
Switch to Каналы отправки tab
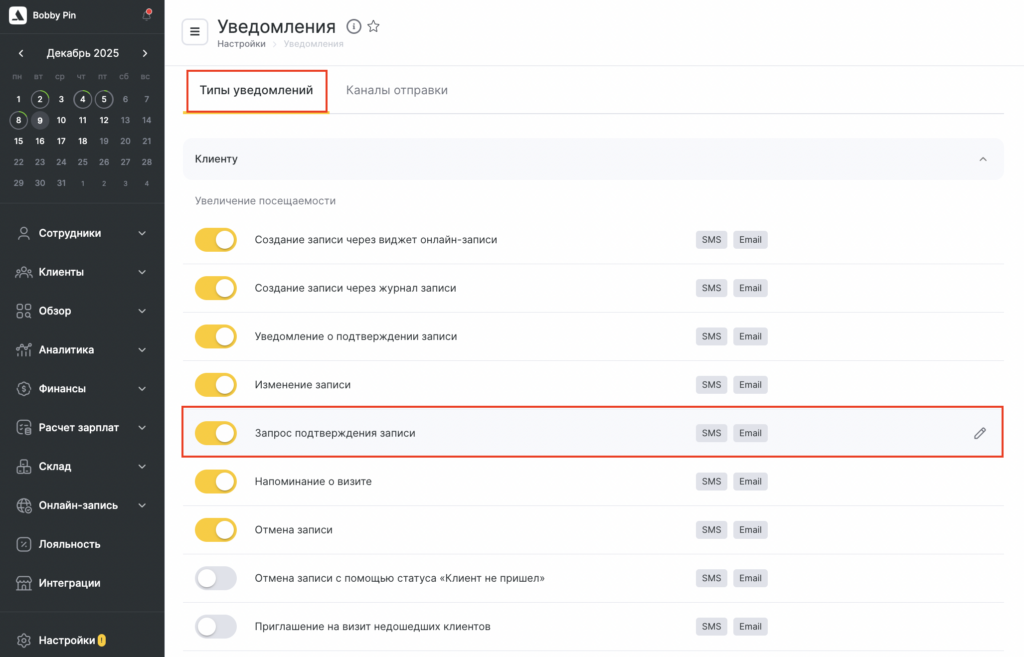pos(397,90)
